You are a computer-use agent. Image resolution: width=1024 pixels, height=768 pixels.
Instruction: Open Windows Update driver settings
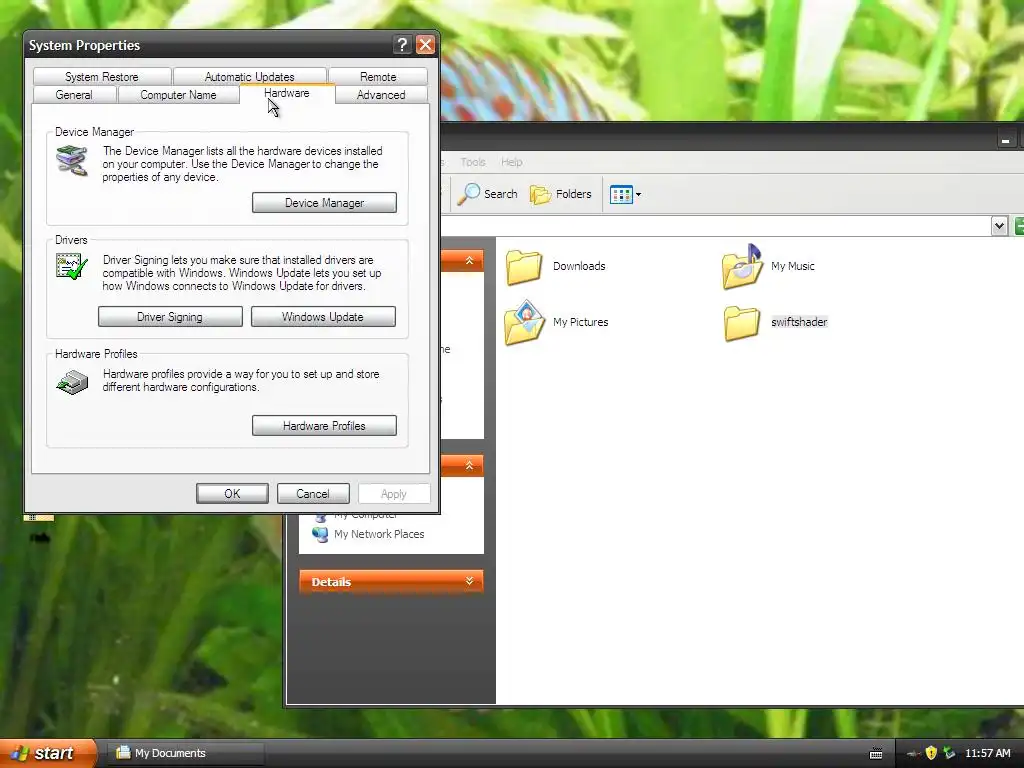click(323, 317)
